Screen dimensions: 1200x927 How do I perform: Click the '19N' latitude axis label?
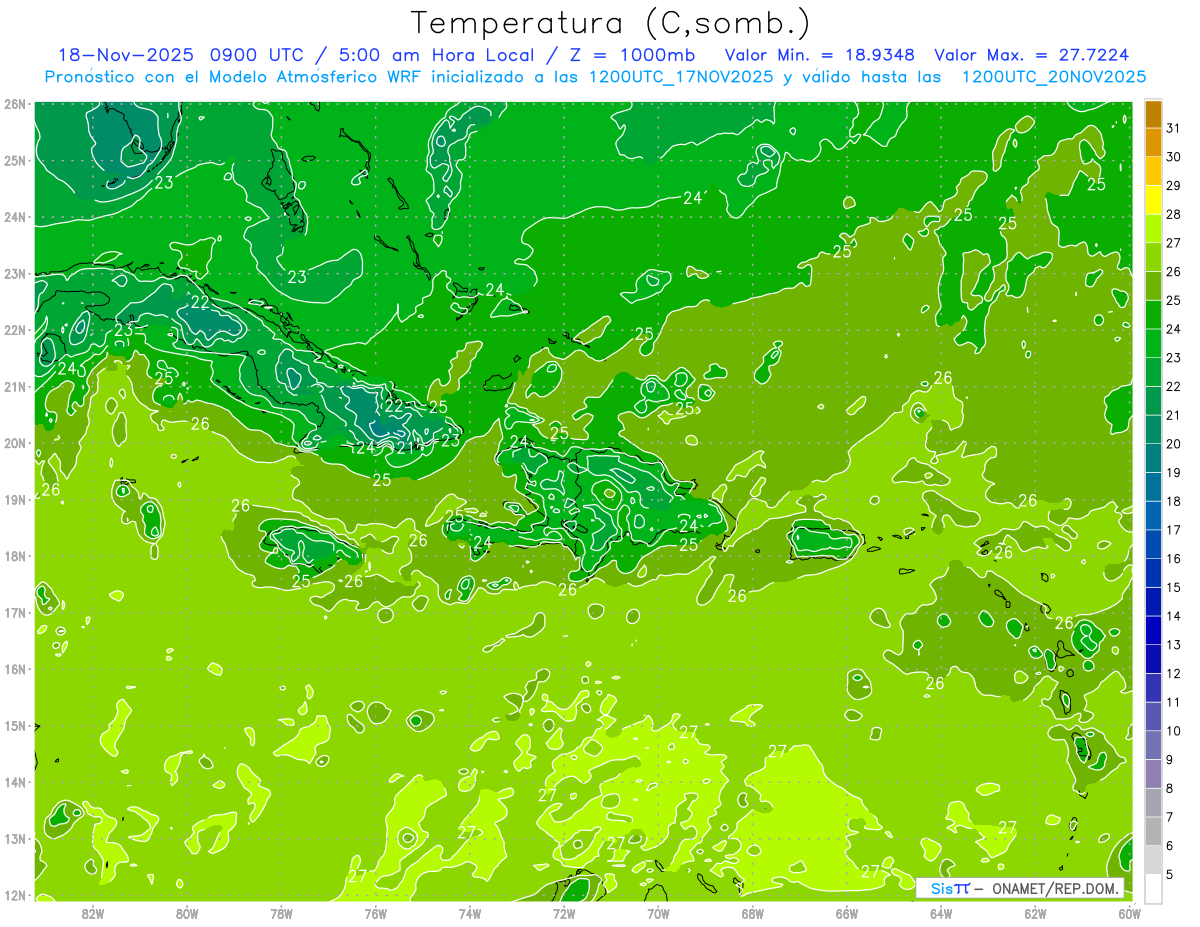tap(15, 499)
